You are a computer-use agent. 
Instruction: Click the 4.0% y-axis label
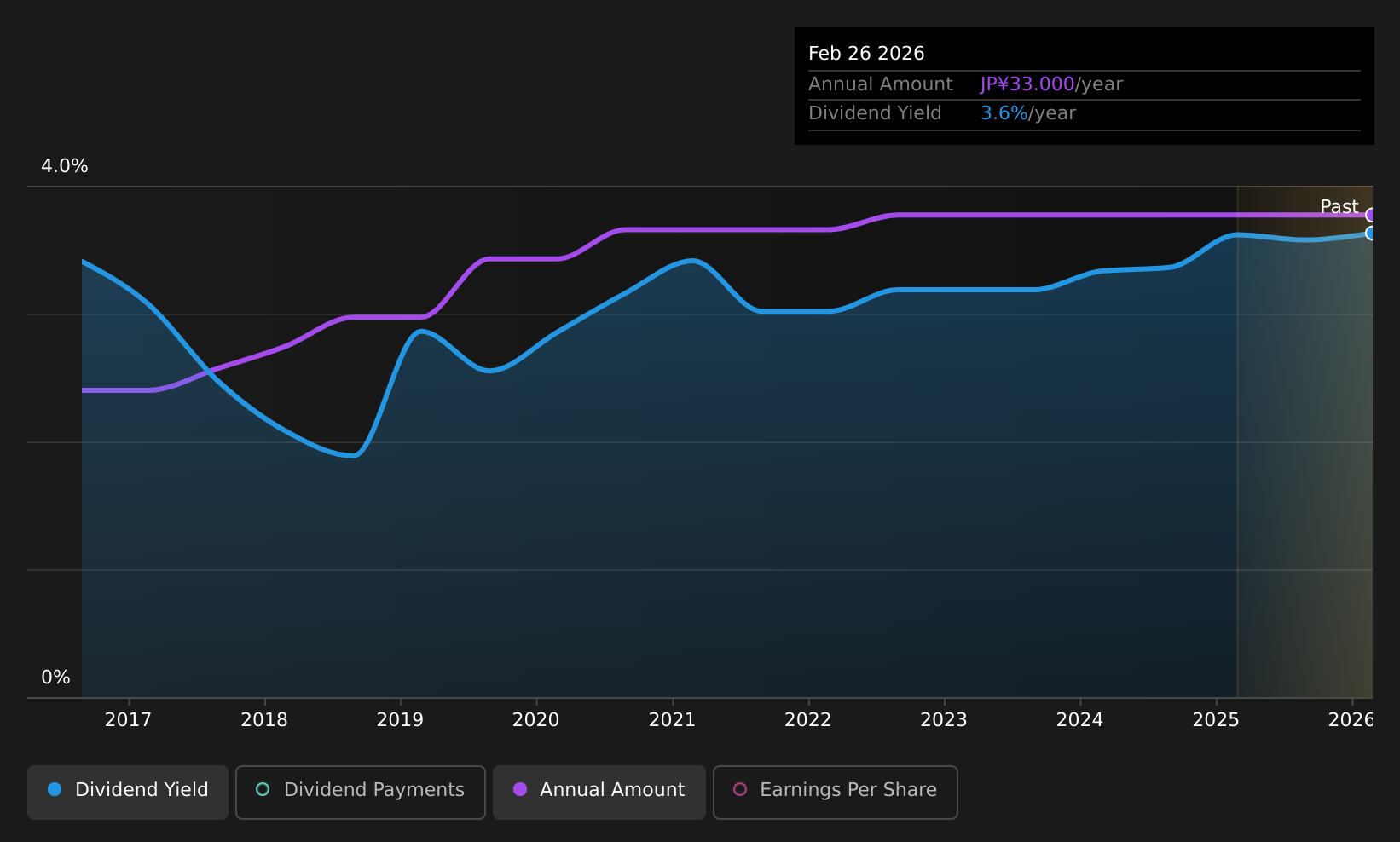click(65, 166)
